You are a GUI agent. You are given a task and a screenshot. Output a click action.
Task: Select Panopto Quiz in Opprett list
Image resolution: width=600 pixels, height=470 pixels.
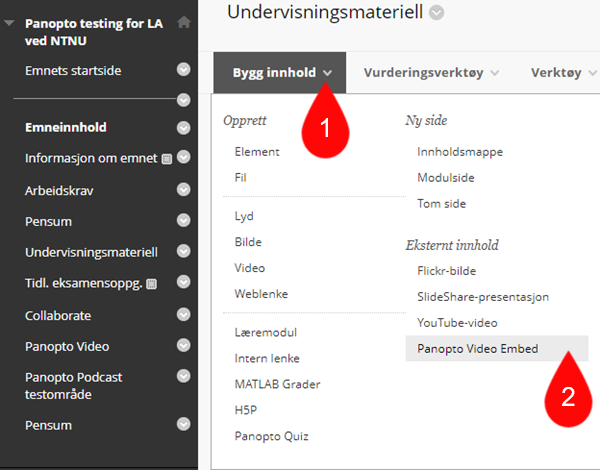(272, 436)
